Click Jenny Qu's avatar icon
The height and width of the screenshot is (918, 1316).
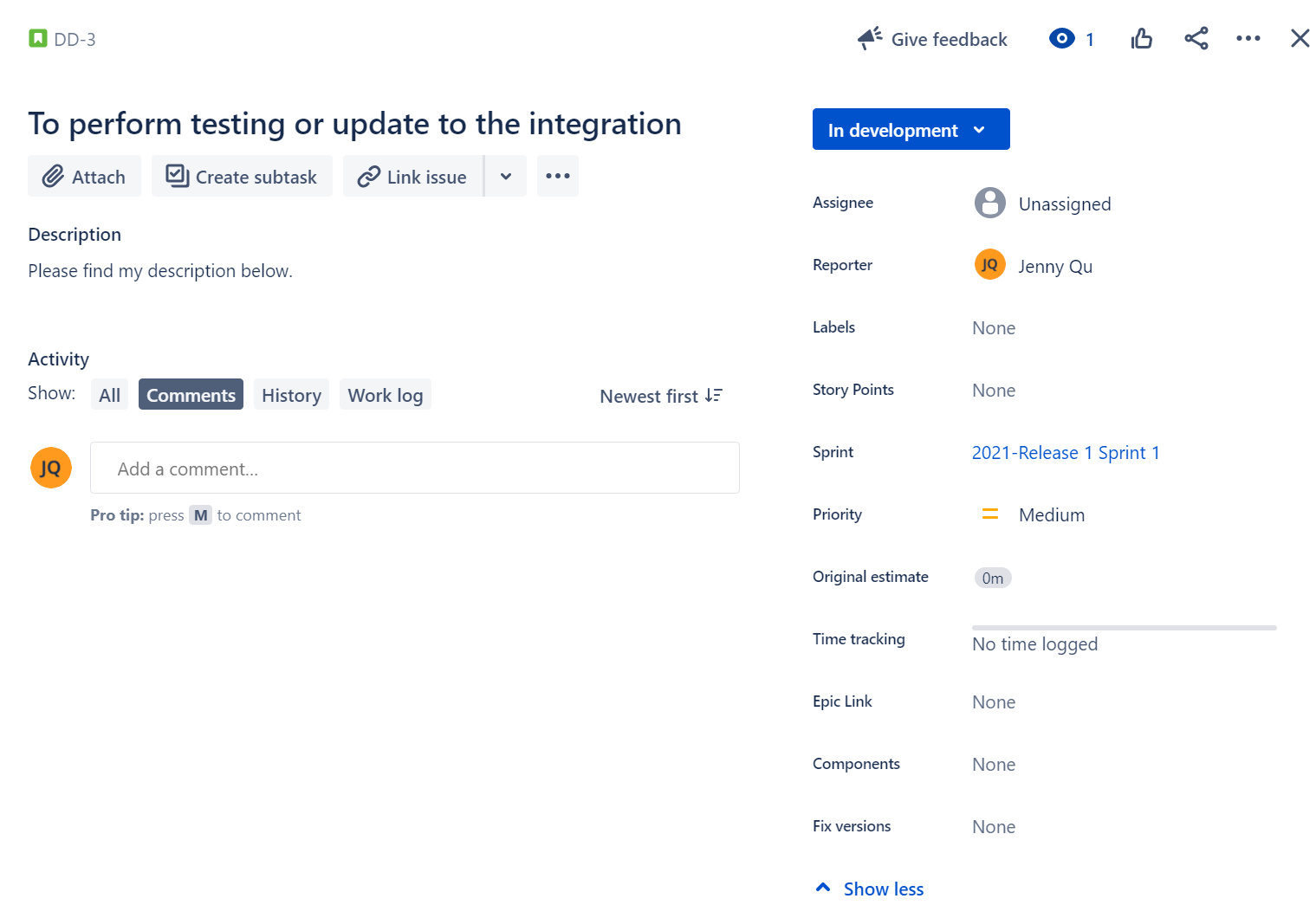pos(989,265)
